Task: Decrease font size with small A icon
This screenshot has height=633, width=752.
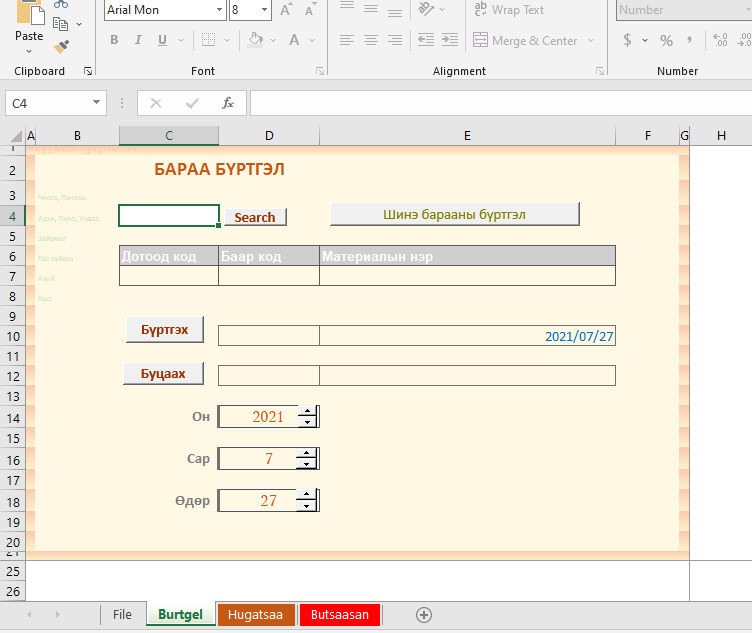Action: pyautogui.click(x=310, y=10)
